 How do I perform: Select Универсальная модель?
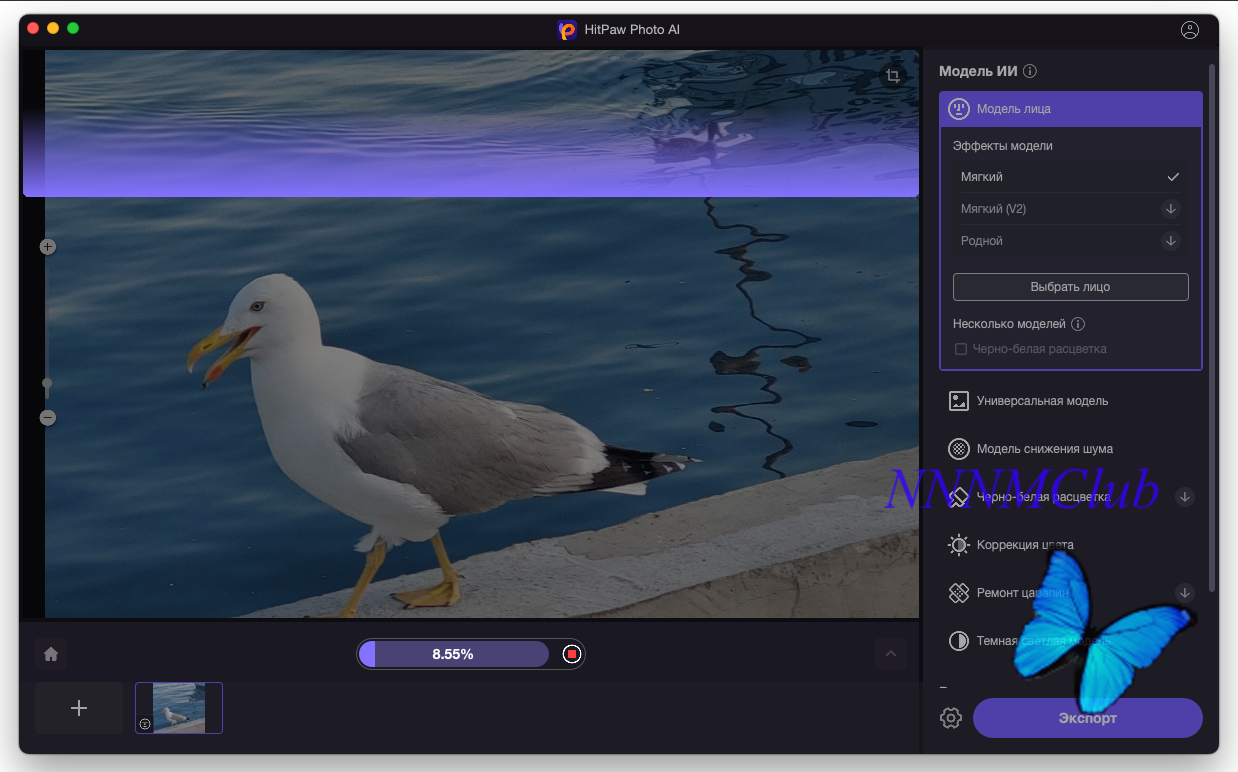1042,401
